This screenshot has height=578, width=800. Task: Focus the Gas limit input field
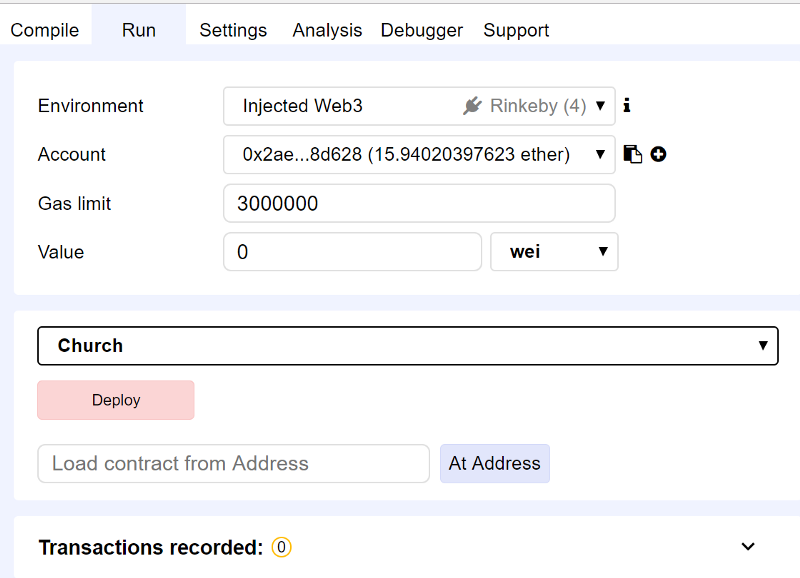[419, 204]
